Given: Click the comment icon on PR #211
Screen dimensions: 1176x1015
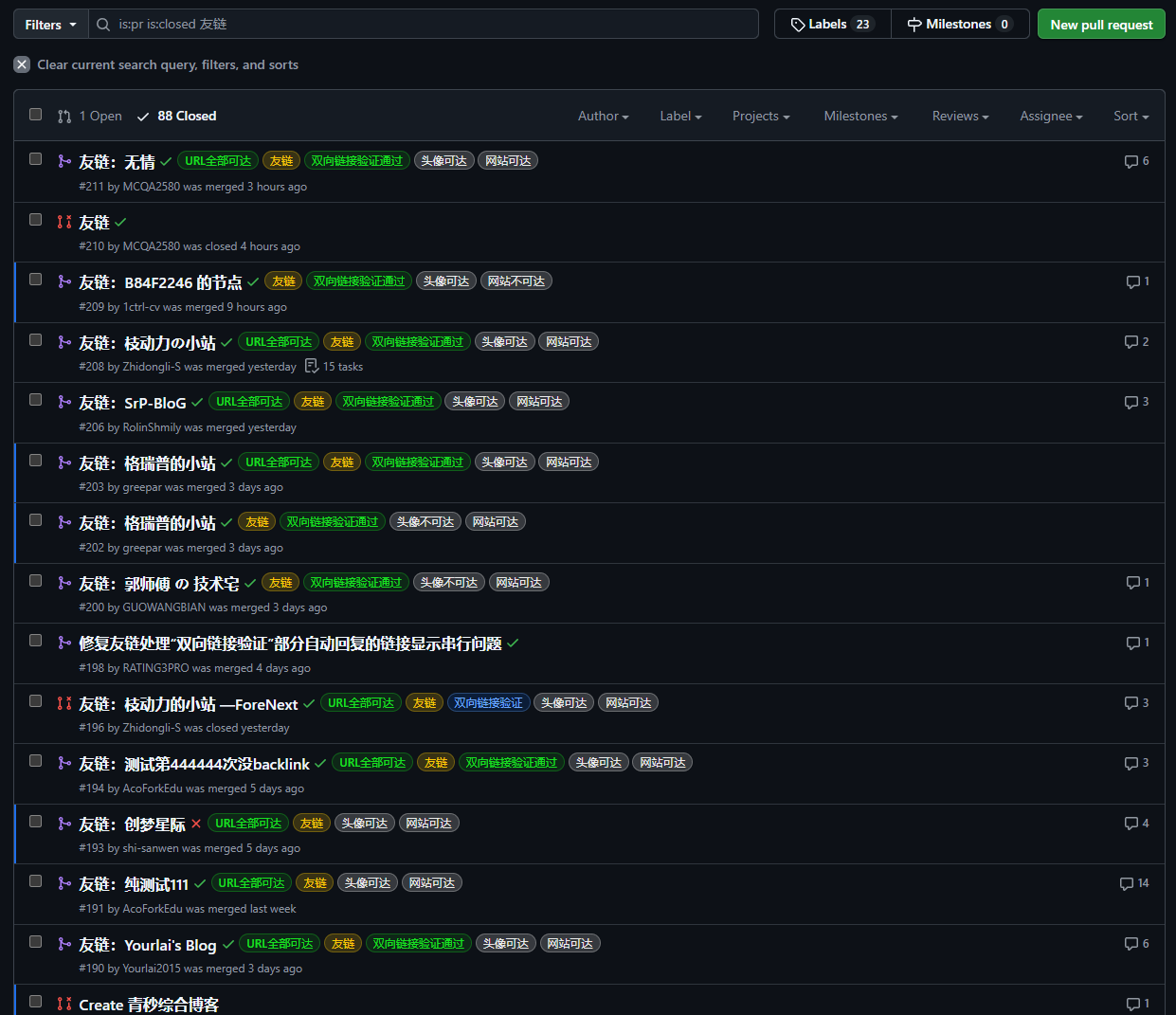Looking at the screenshot, I should [x=1131, y=161].
